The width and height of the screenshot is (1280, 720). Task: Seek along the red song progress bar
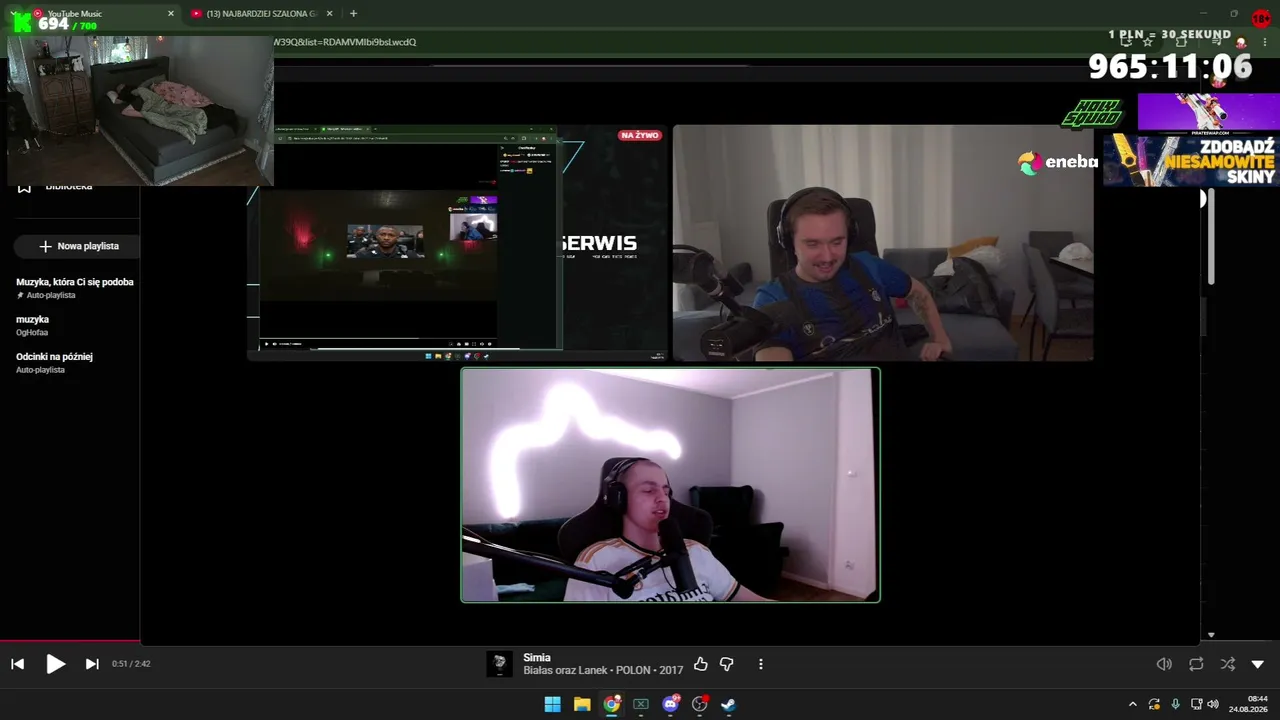(x=70, y=642)
